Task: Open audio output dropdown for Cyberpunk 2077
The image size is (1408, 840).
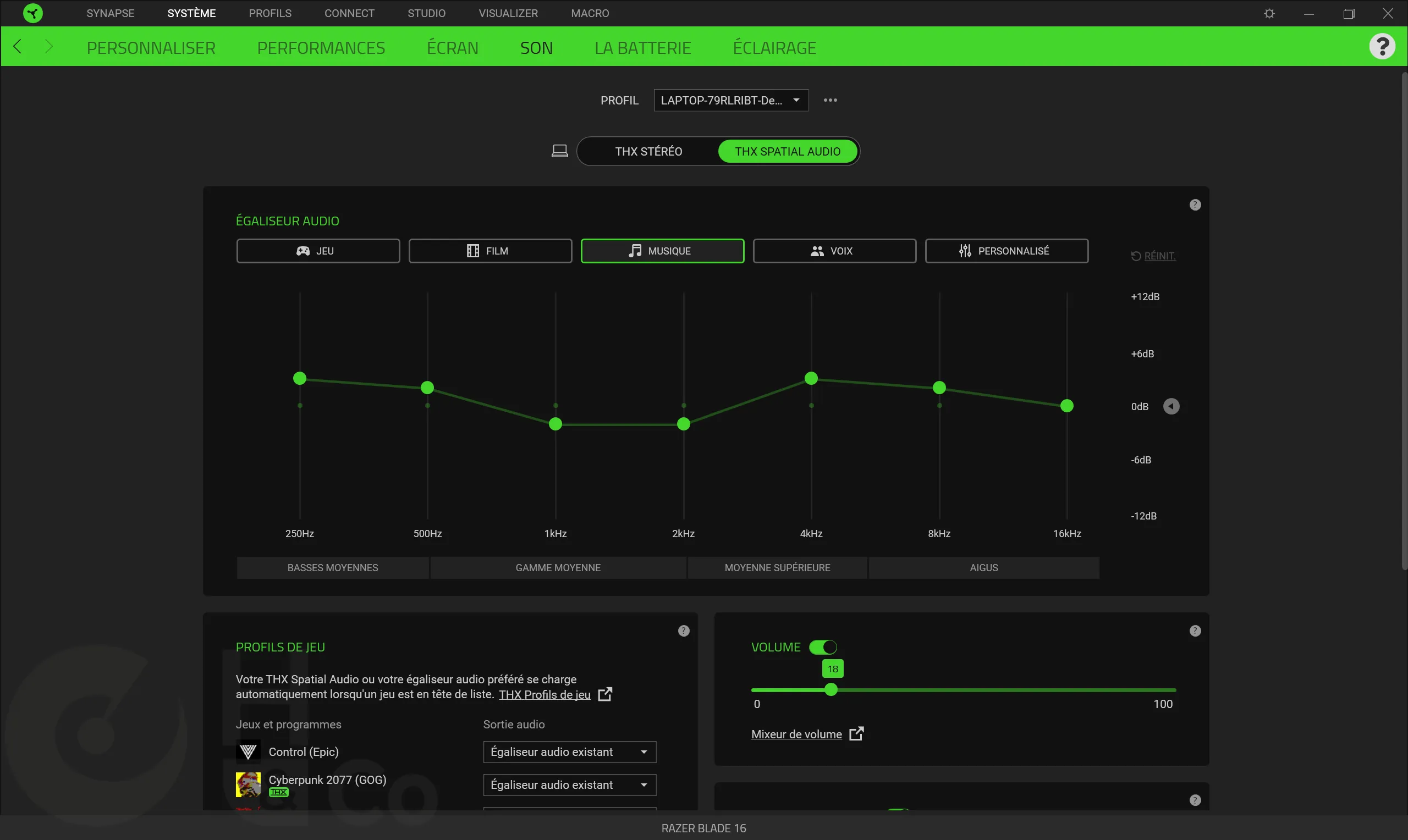Action: pyautogui.click(x=569, y=784)
